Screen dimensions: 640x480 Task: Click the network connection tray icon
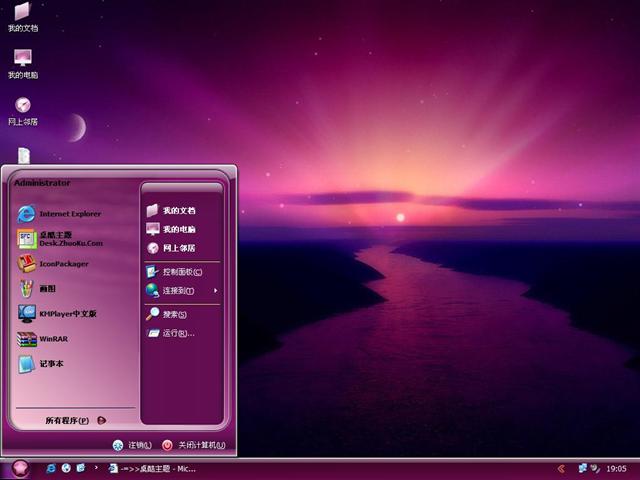coord(583,468)
